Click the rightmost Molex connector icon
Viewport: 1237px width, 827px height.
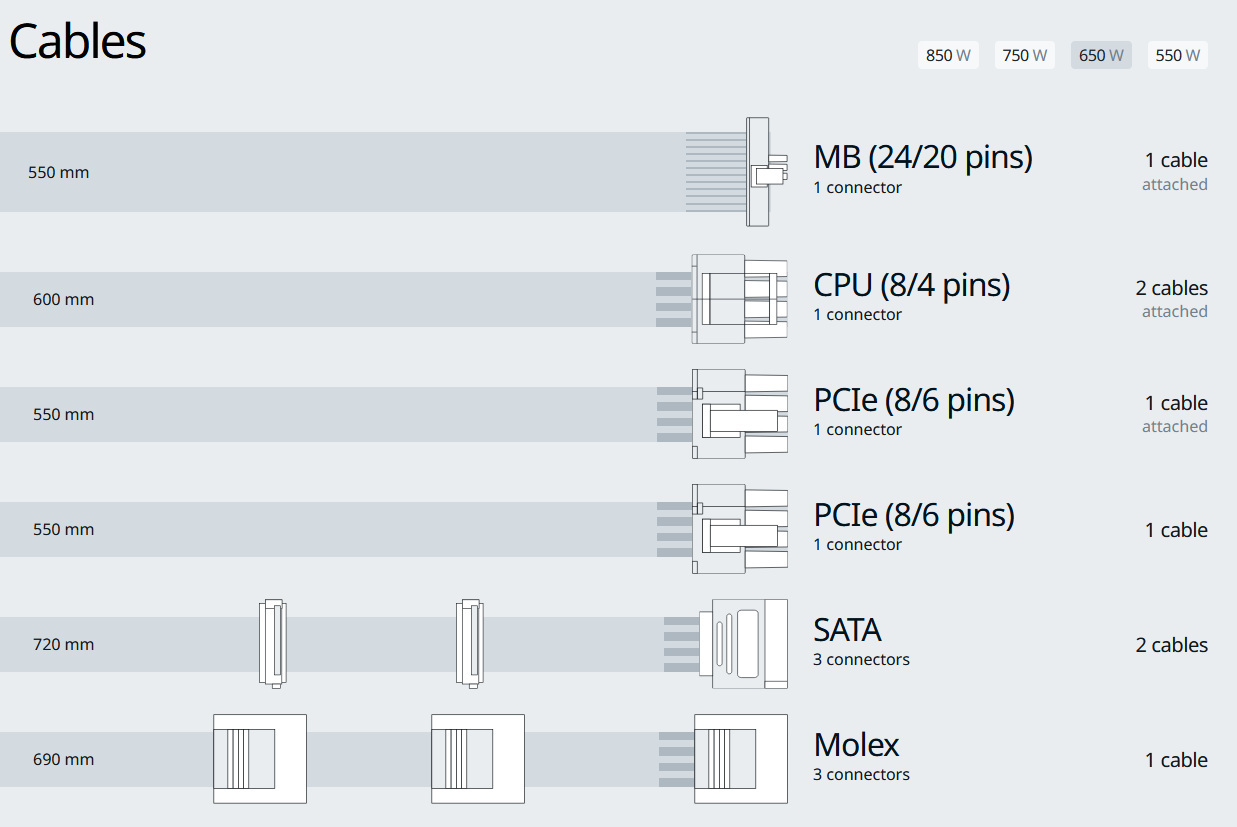point(740,759)
